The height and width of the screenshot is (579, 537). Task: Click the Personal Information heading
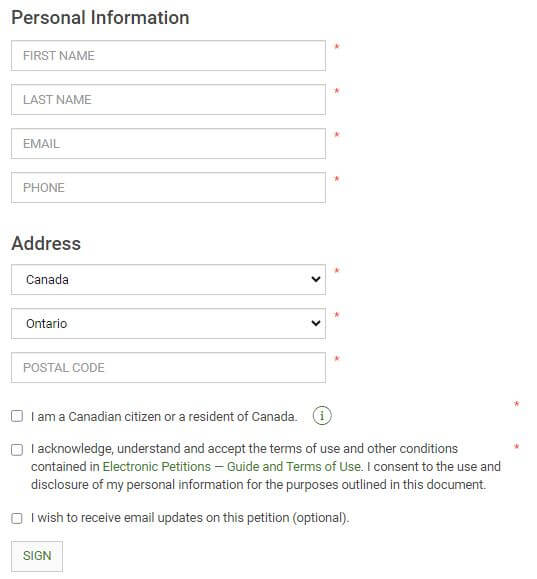coord(100,18)
